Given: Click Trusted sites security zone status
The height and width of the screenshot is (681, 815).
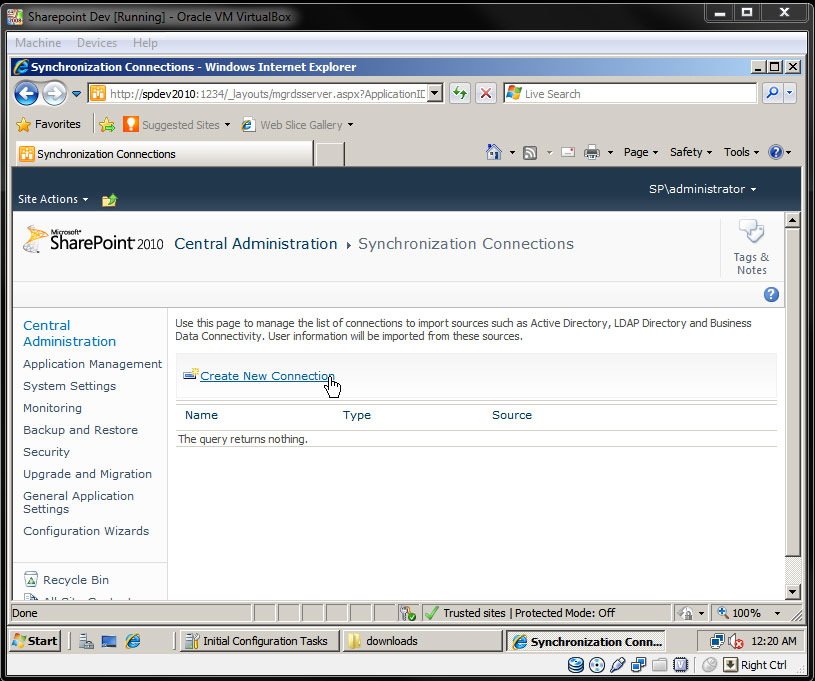Looking at the screenshot, I should click(x=520, y=613).
